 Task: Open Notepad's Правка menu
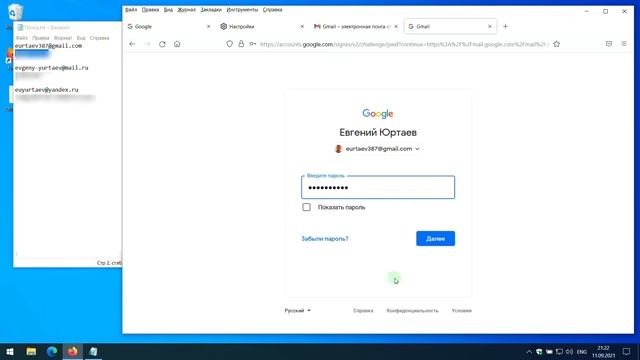[40, 38]
